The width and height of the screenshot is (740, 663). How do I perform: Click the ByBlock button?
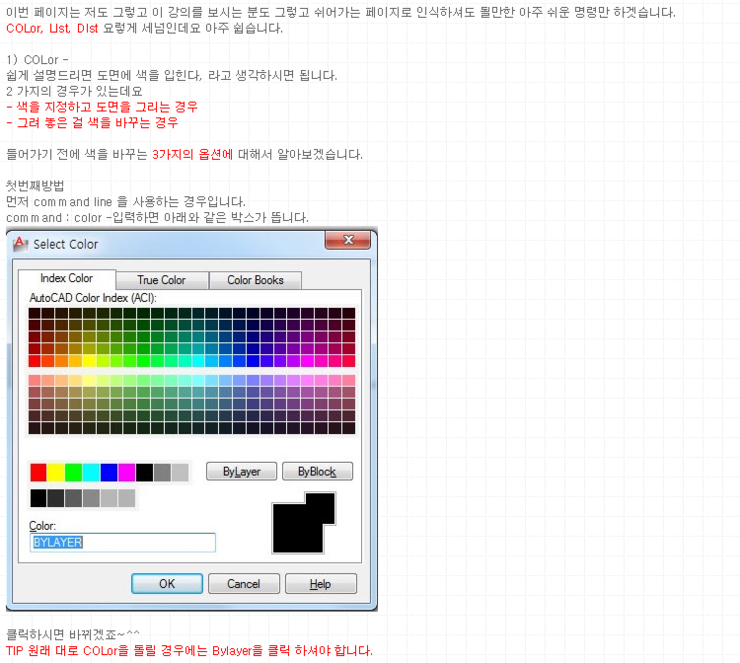tap(317, 471)
